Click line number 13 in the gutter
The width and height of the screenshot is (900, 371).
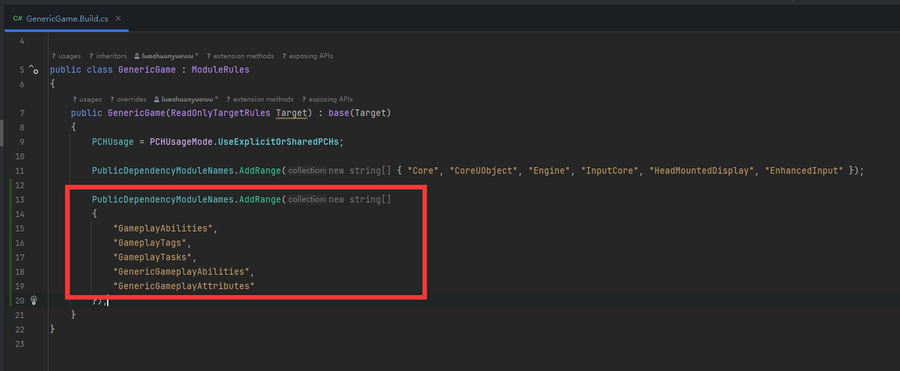(20, 199)
